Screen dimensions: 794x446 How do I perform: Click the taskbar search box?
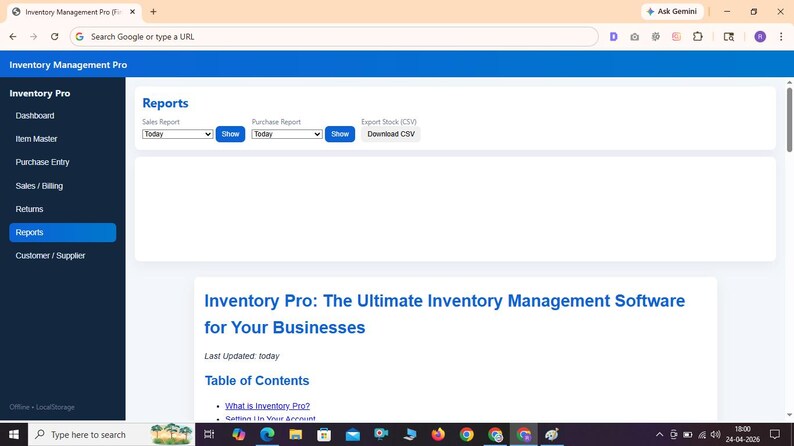coord(111,434)
